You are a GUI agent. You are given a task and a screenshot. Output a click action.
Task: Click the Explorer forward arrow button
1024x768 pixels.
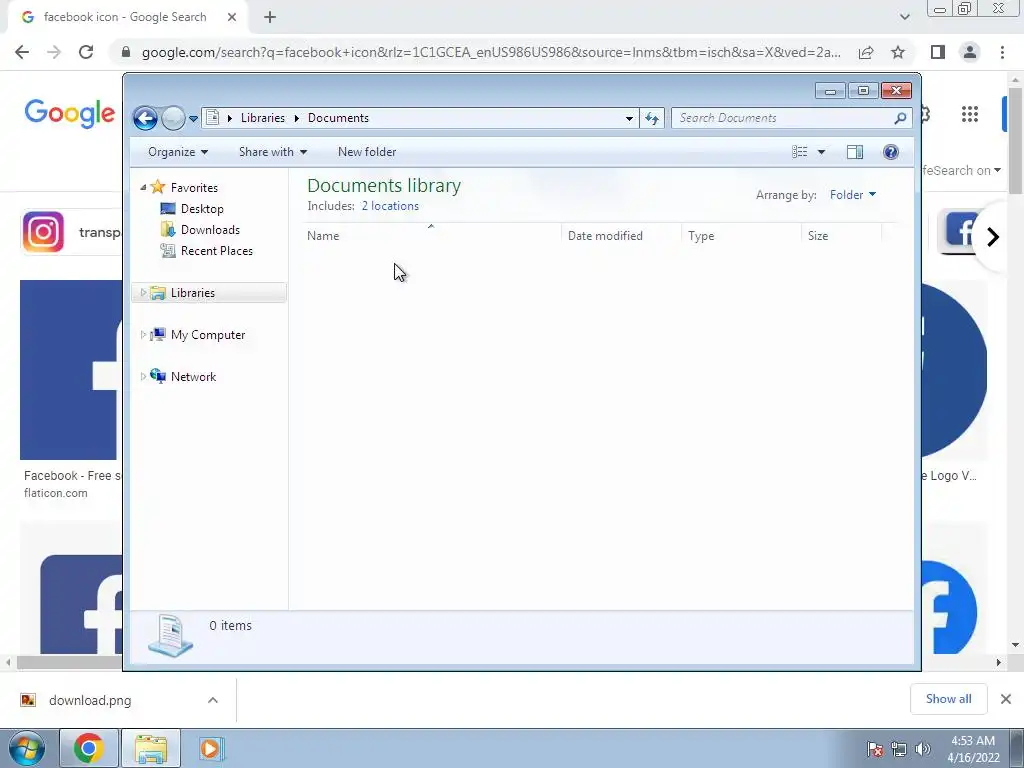click(173, 118)
